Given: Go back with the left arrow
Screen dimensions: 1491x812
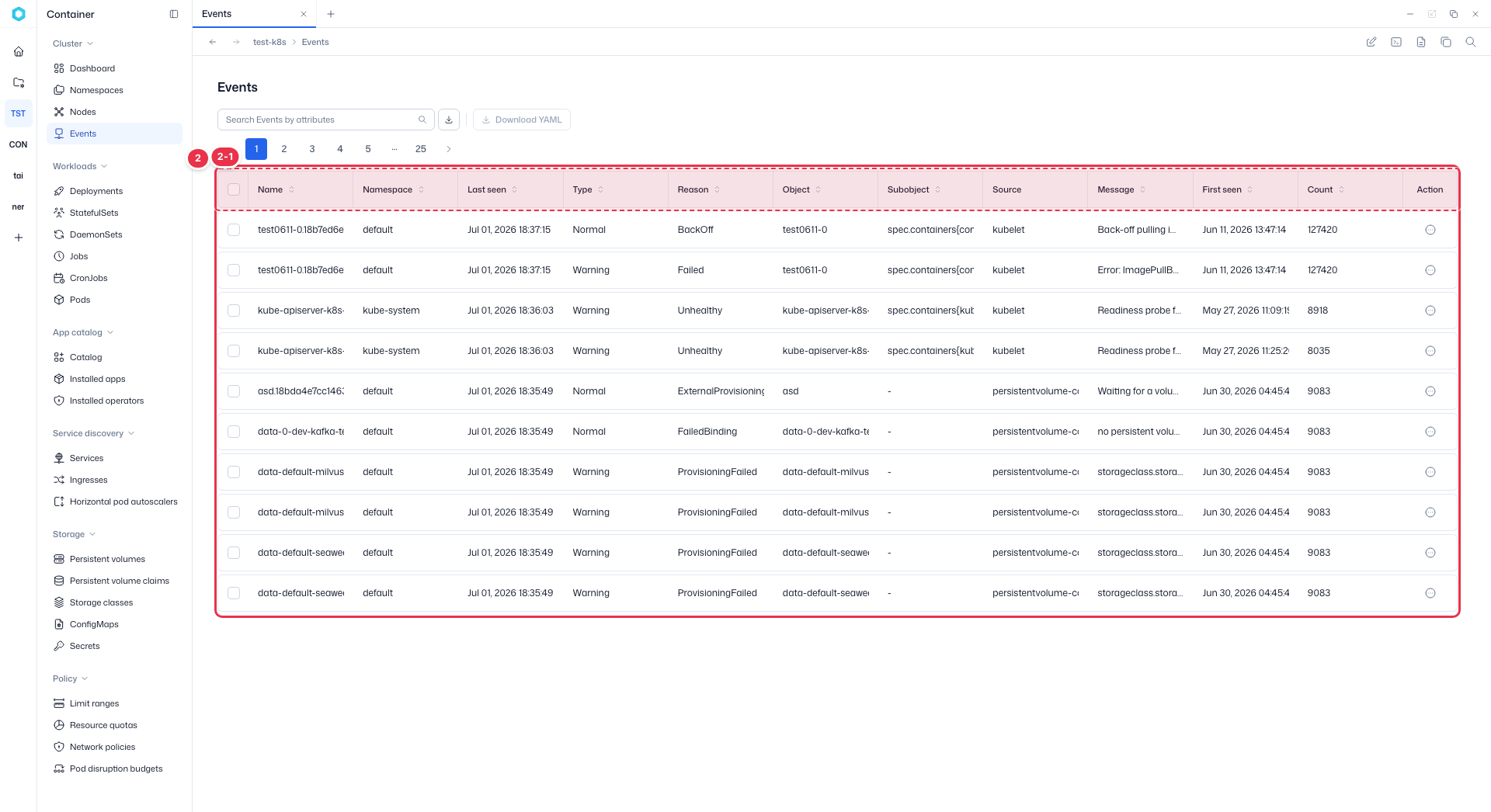Looking at the screenshot, I should point(213,42).
